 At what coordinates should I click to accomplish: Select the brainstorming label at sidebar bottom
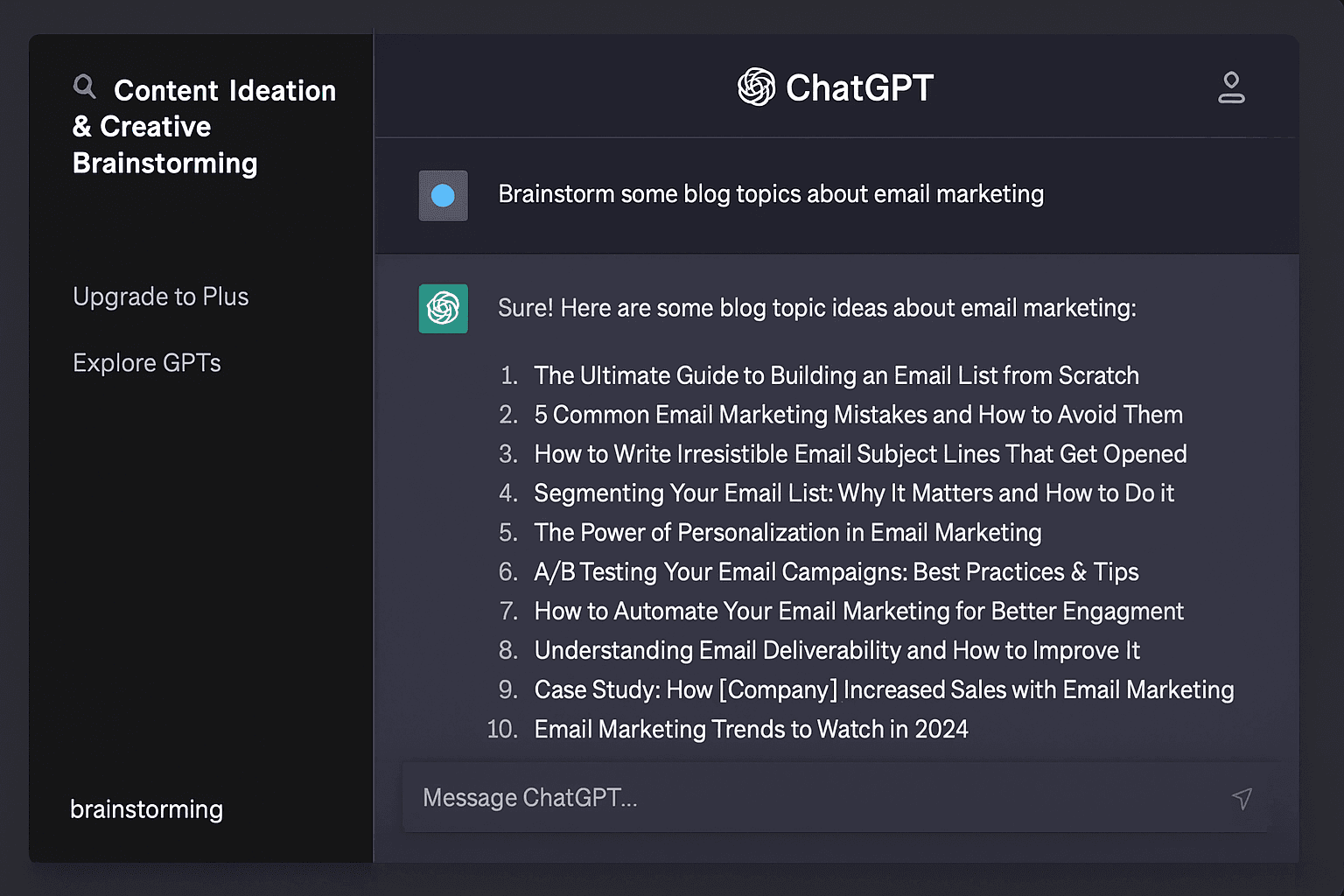[x=146, y=809]
